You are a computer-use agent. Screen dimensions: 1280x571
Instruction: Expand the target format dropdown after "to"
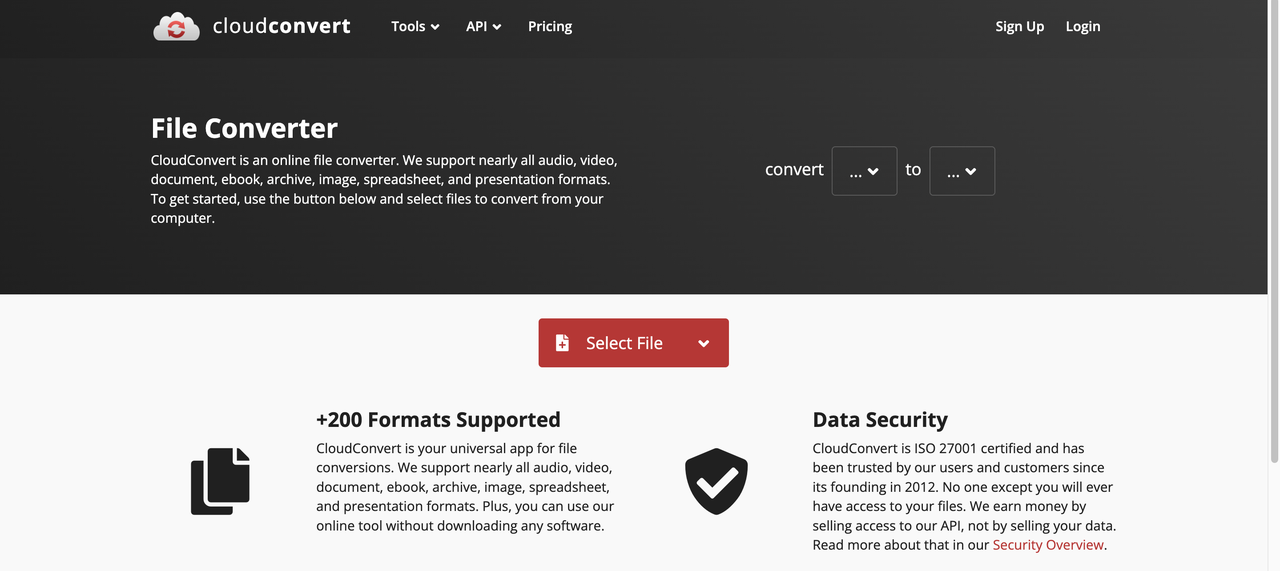click(962, 171)
